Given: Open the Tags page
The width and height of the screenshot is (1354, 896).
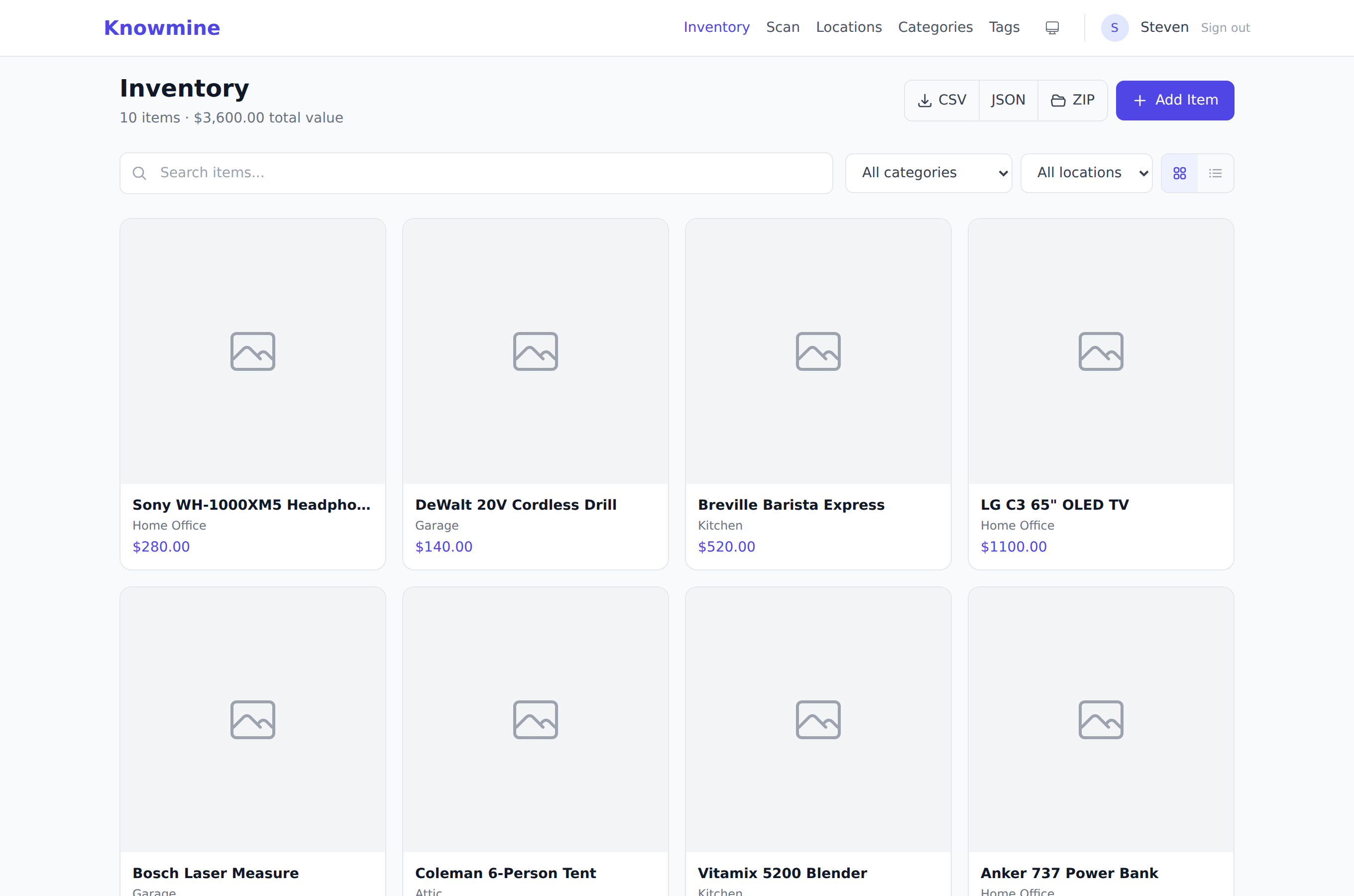Looking at the screenshot, I should [1005, 27].
